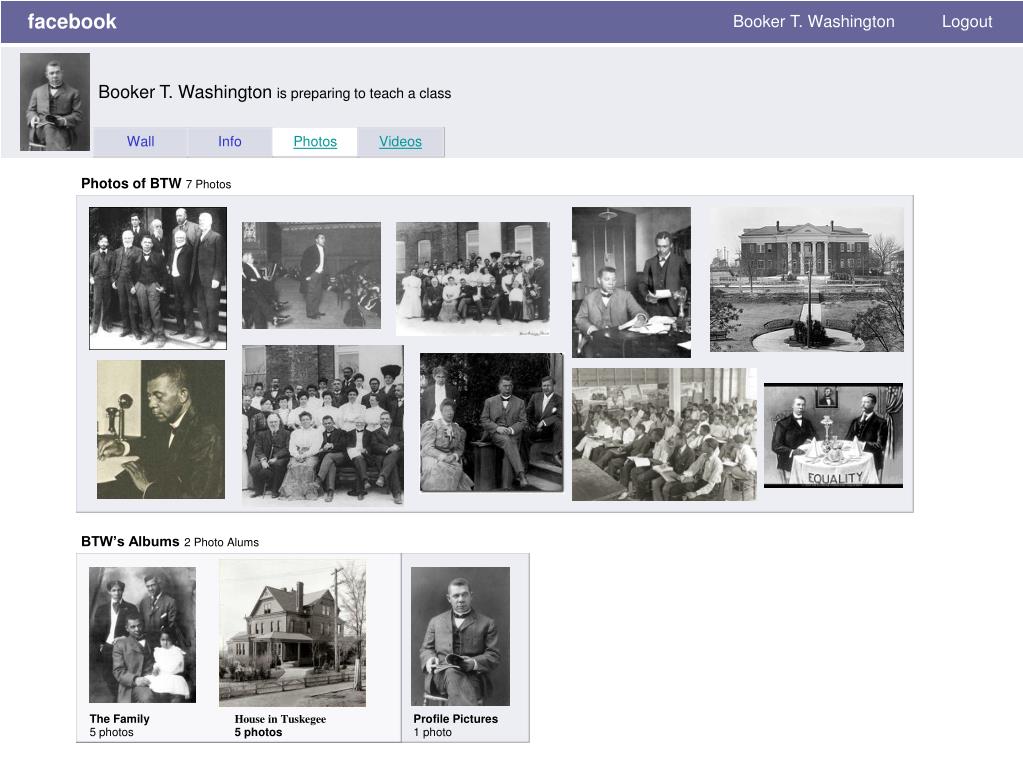Click the Booker T. Washington profile name heading
The height and width of the screenshot is (767, 1023).
(185, 92)
